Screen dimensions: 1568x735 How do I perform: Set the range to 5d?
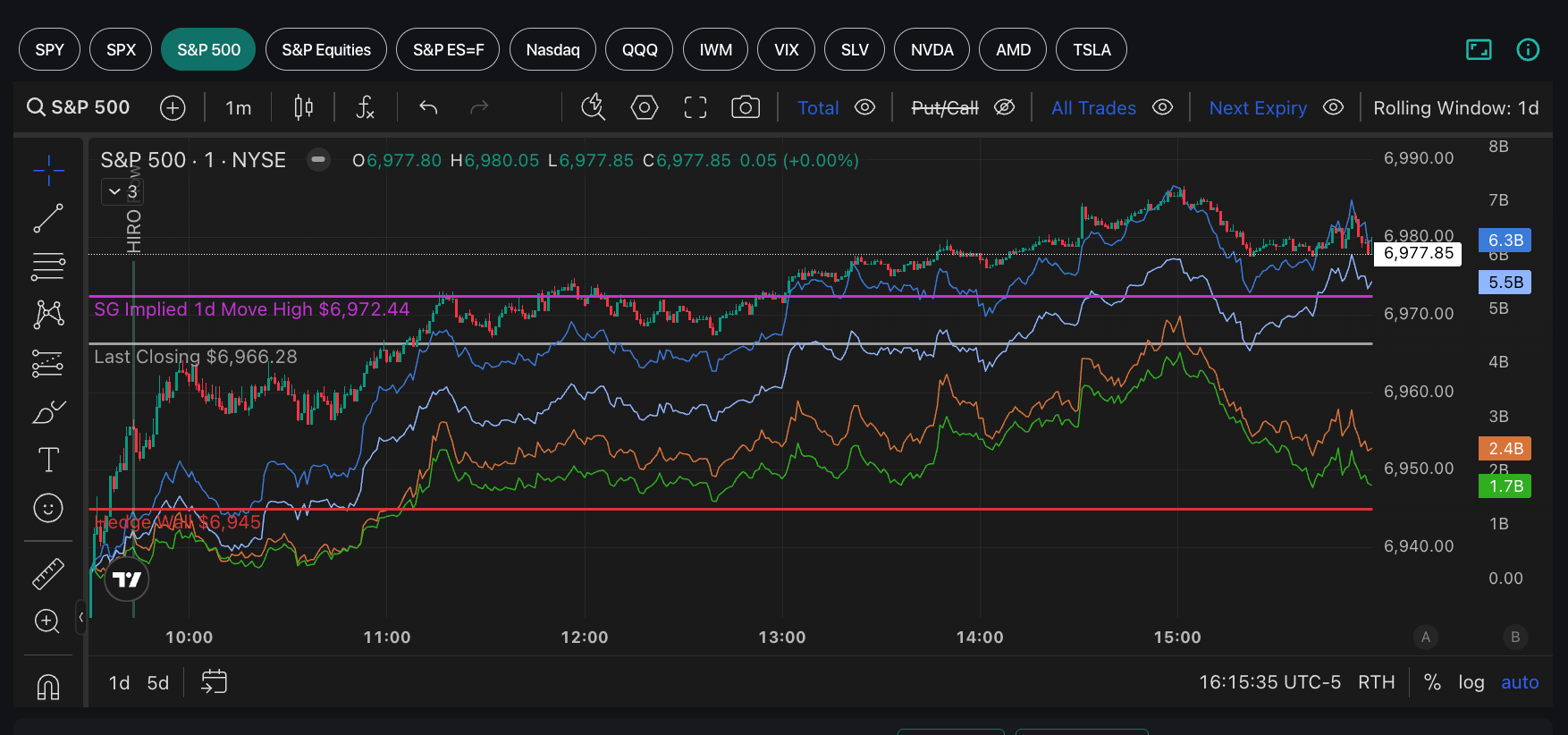click(x=158, y=683)
